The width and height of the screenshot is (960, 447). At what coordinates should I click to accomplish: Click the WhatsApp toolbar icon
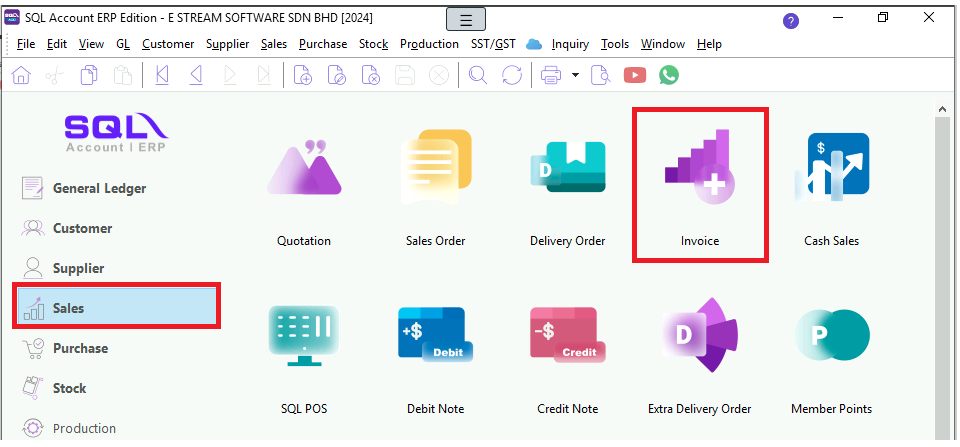tap(668, 75)
